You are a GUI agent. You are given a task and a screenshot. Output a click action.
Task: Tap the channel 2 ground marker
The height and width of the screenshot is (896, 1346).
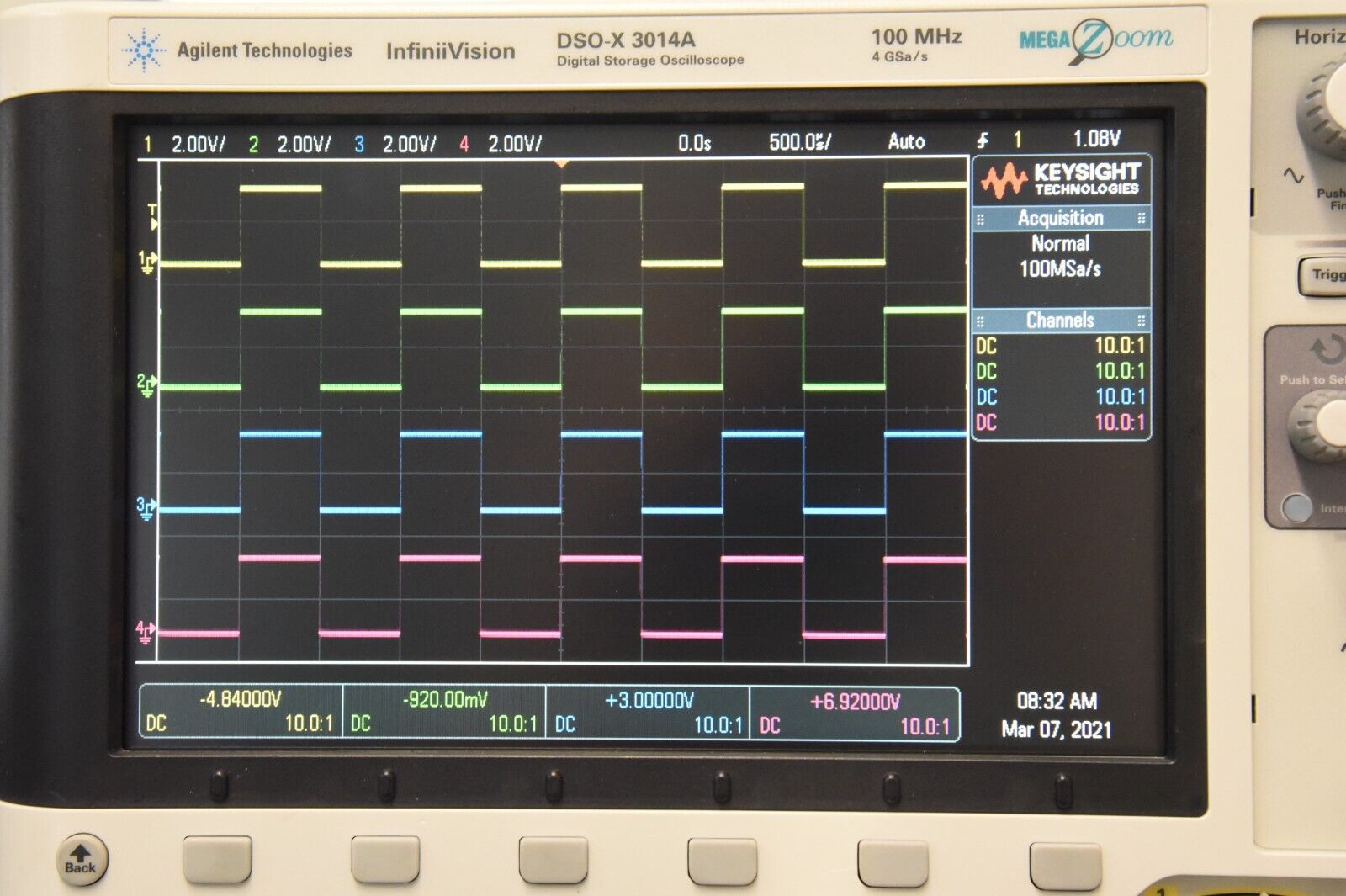coord(146,385)
